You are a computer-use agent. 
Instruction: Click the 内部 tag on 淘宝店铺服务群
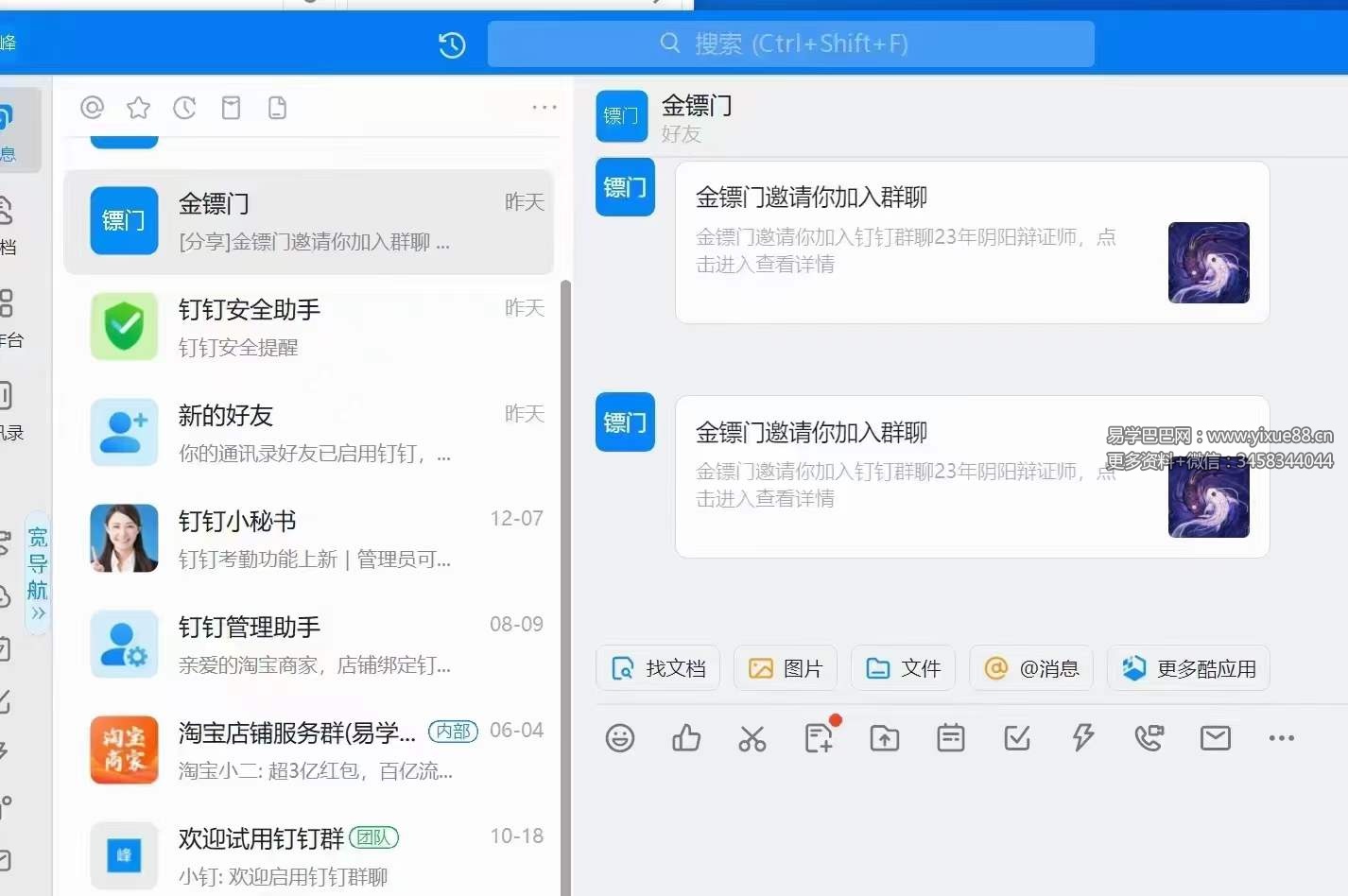(x=453, y=731)
